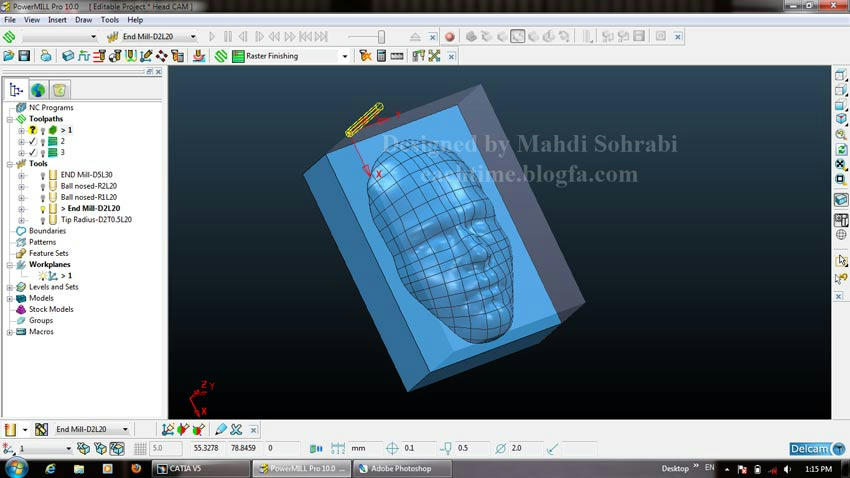This screenshot has height=478, width=850.
Task: Adjust simulation speed slider
Action: click(x=381, y=37)
